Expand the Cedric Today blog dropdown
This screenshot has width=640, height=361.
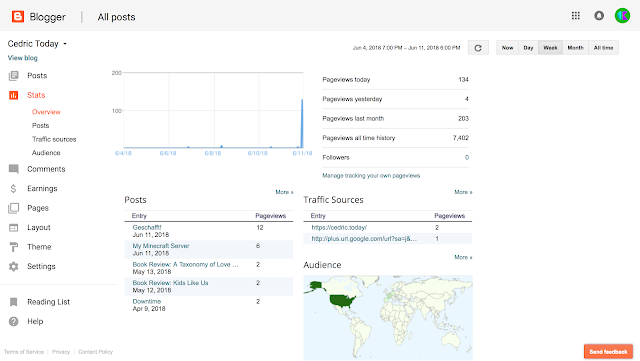(65, 44)
